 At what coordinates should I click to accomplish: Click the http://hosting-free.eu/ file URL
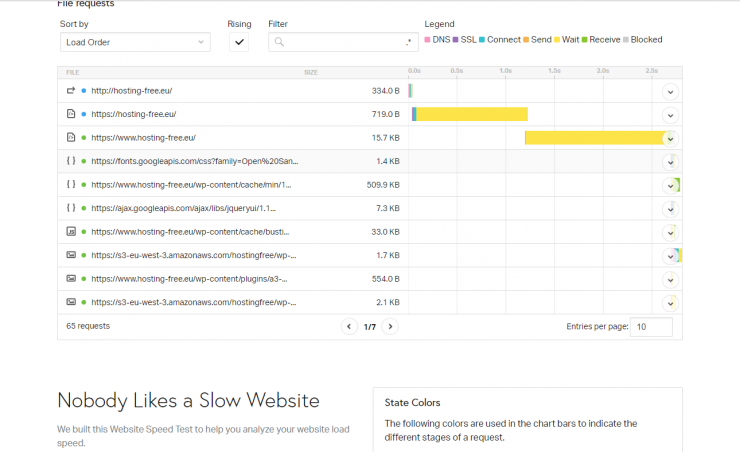(x=132, y=91)
